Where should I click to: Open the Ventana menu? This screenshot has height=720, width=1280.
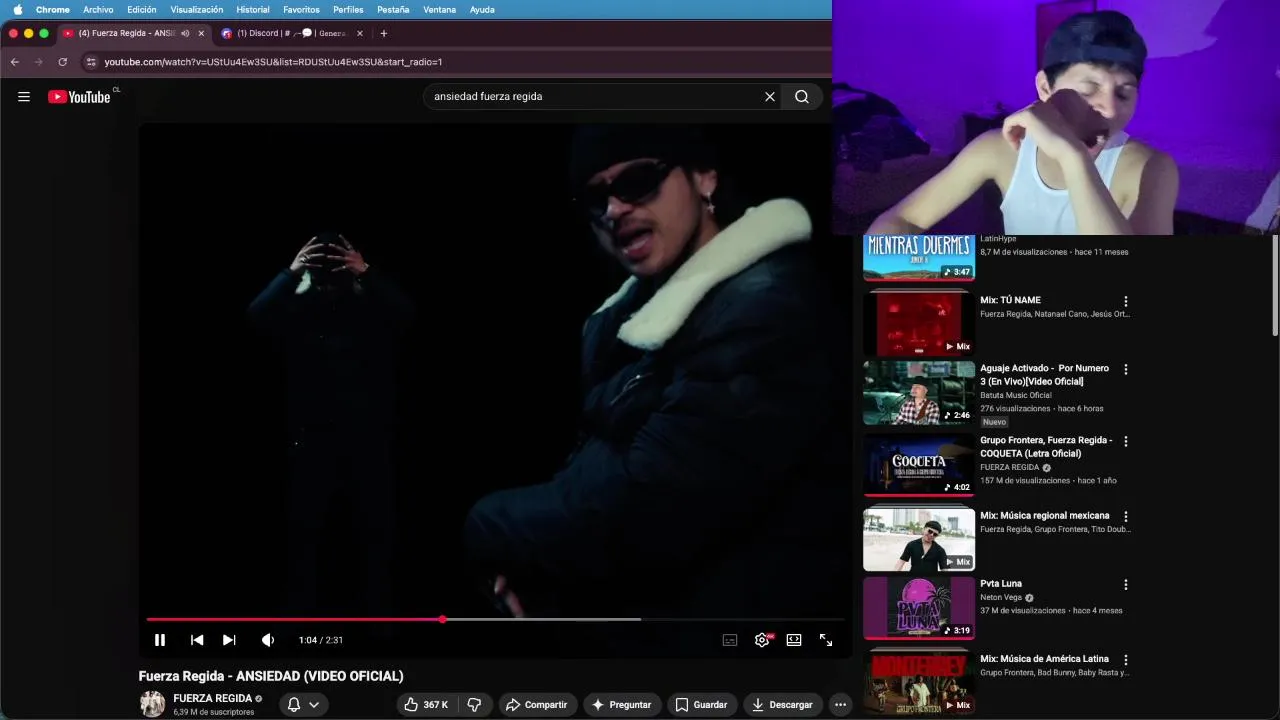coord(440,9)
